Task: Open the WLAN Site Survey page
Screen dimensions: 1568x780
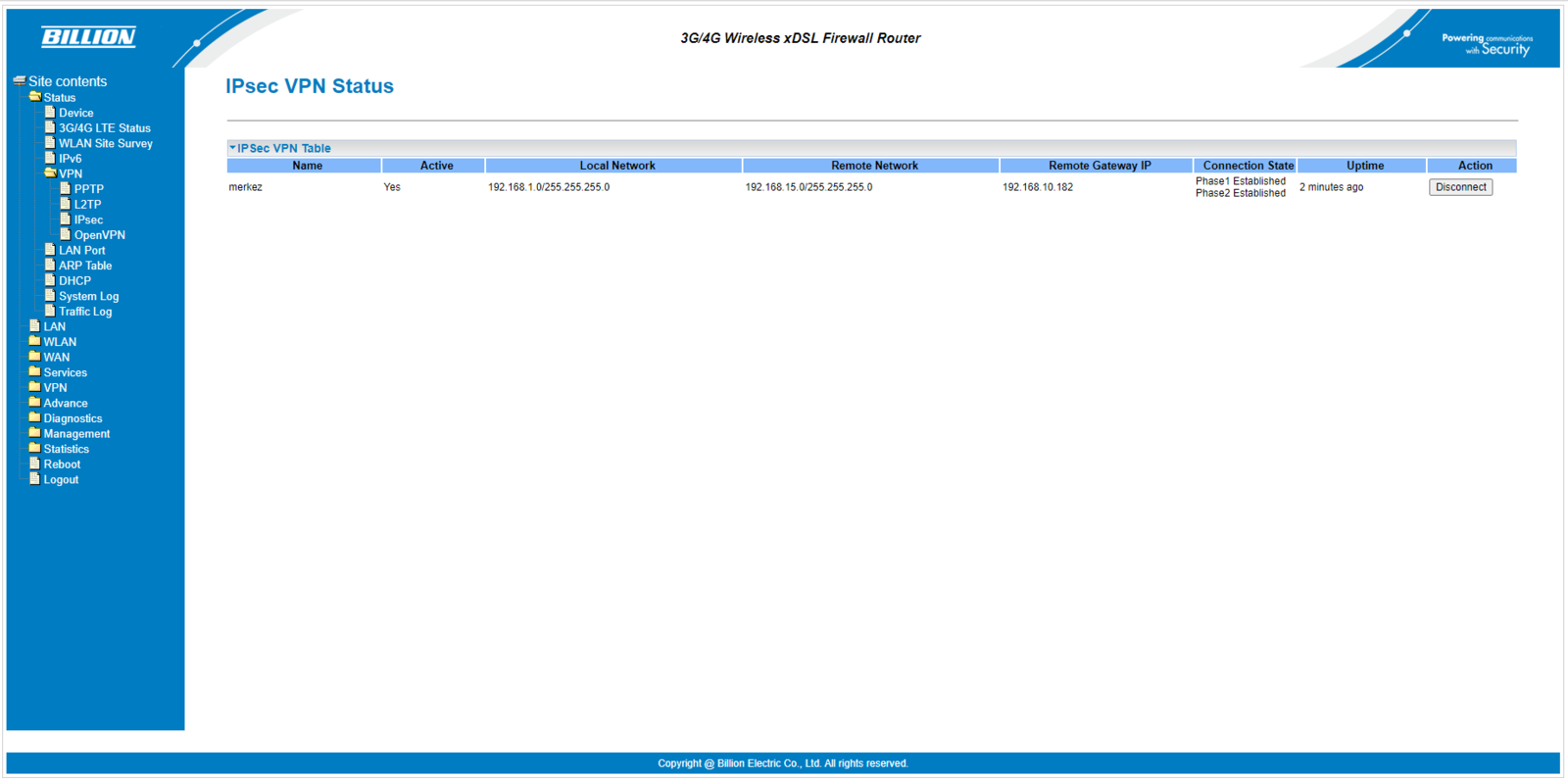Action: point(105,143)
